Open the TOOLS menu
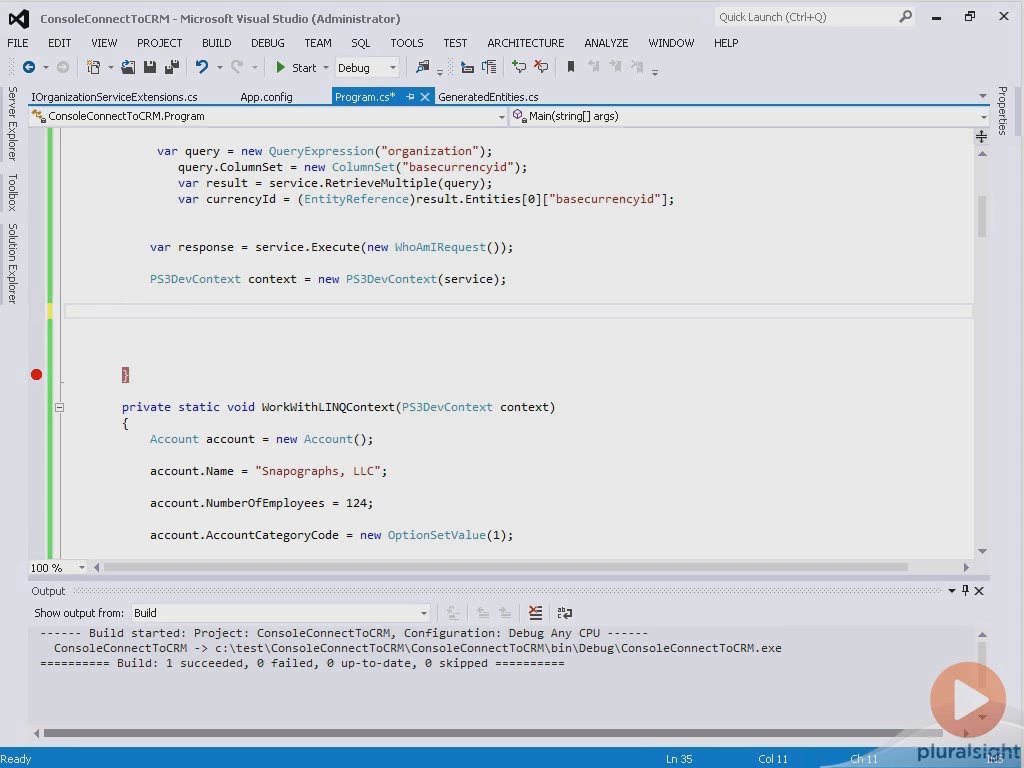 point(407,43)
